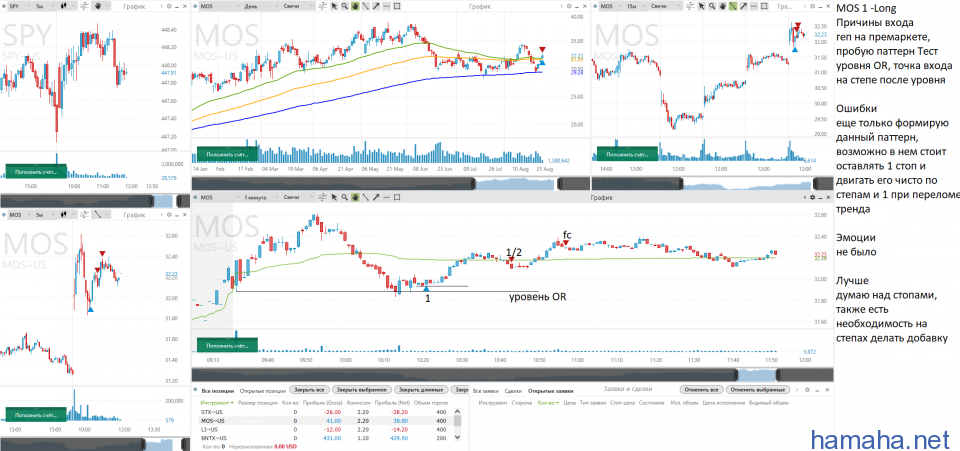Select hand pan tool in MOS daily chart
Image resolution: width=960 pixels, height=451 pixels.
coord(355,6)
